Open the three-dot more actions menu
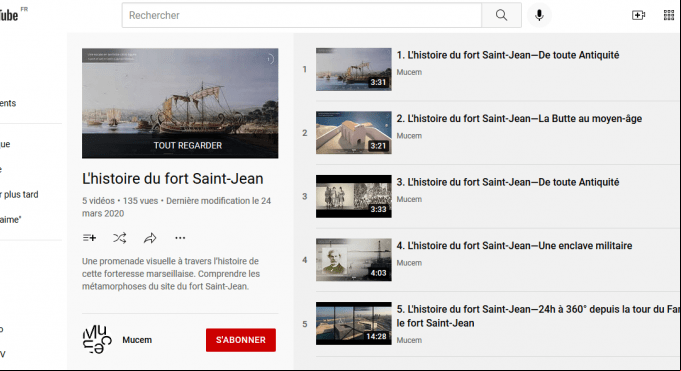681x371 pixels. (x=180, y=238)
